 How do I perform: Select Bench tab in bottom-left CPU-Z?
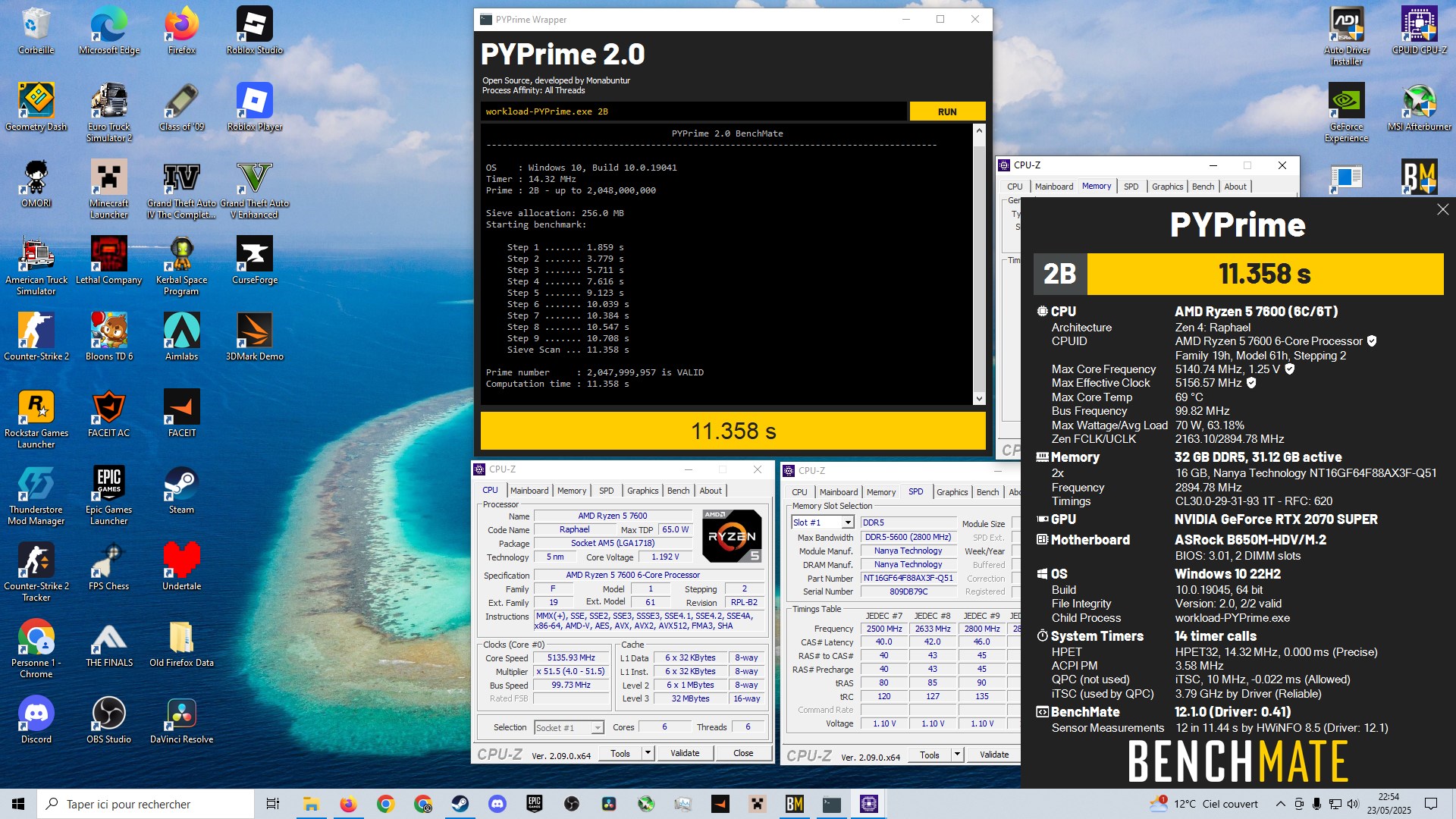coord(678,491)
